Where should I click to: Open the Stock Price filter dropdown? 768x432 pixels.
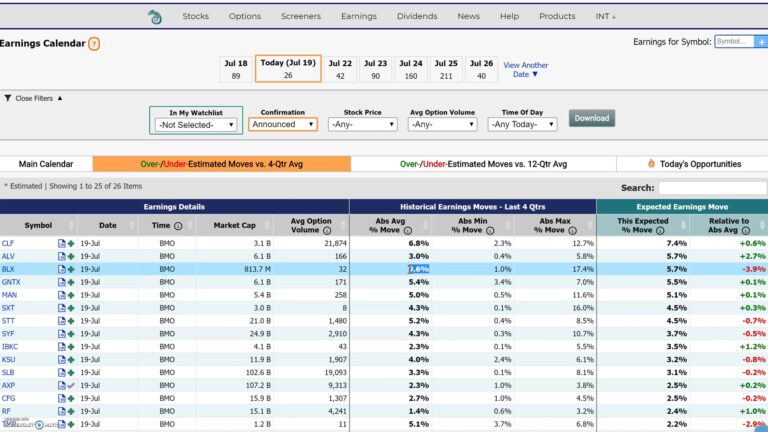click(x=362, y=124)
